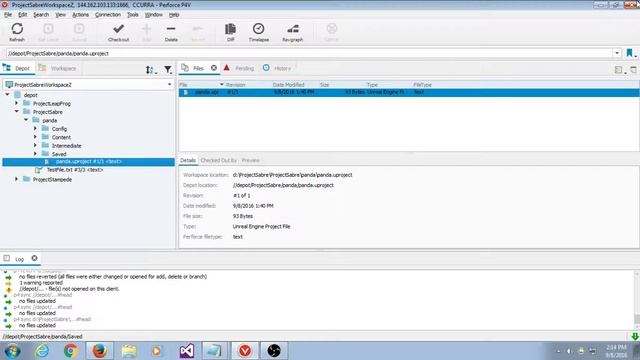
Task: Open the Window menu
Action: [x=153, y=15]
